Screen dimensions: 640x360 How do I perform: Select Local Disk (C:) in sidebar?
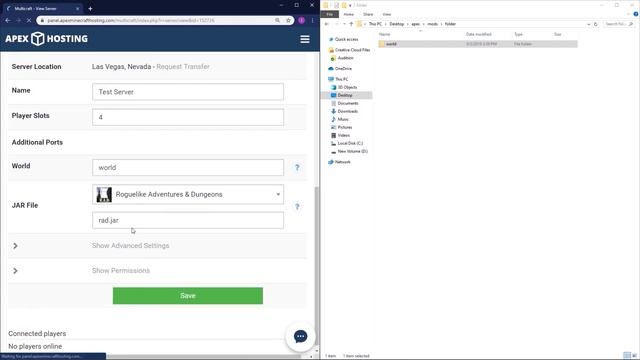point(350,143)
